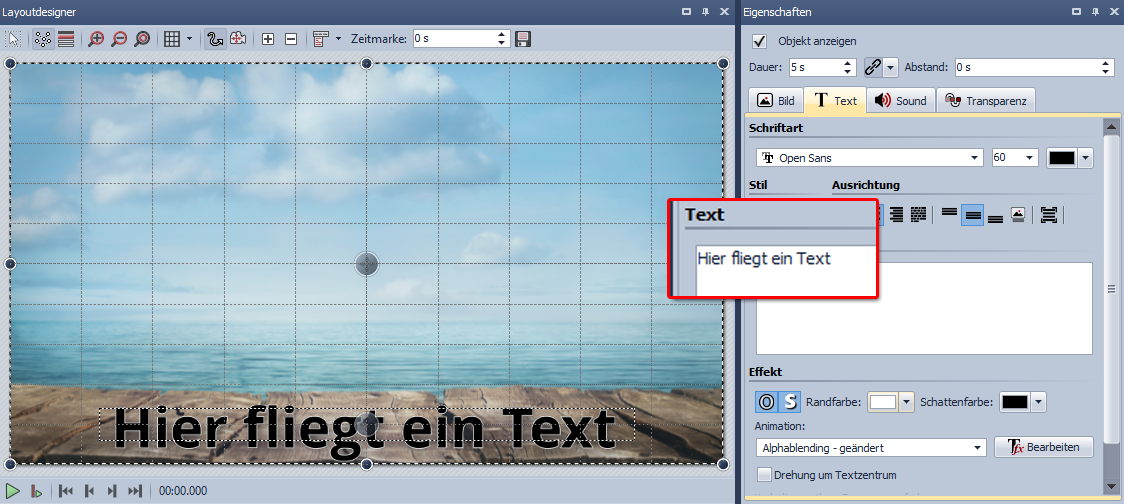Image resolution: width=1124 pixels, height=504 pixels.
Task: Click the 00:00.000 timecode display
Action: click(183, 491)
